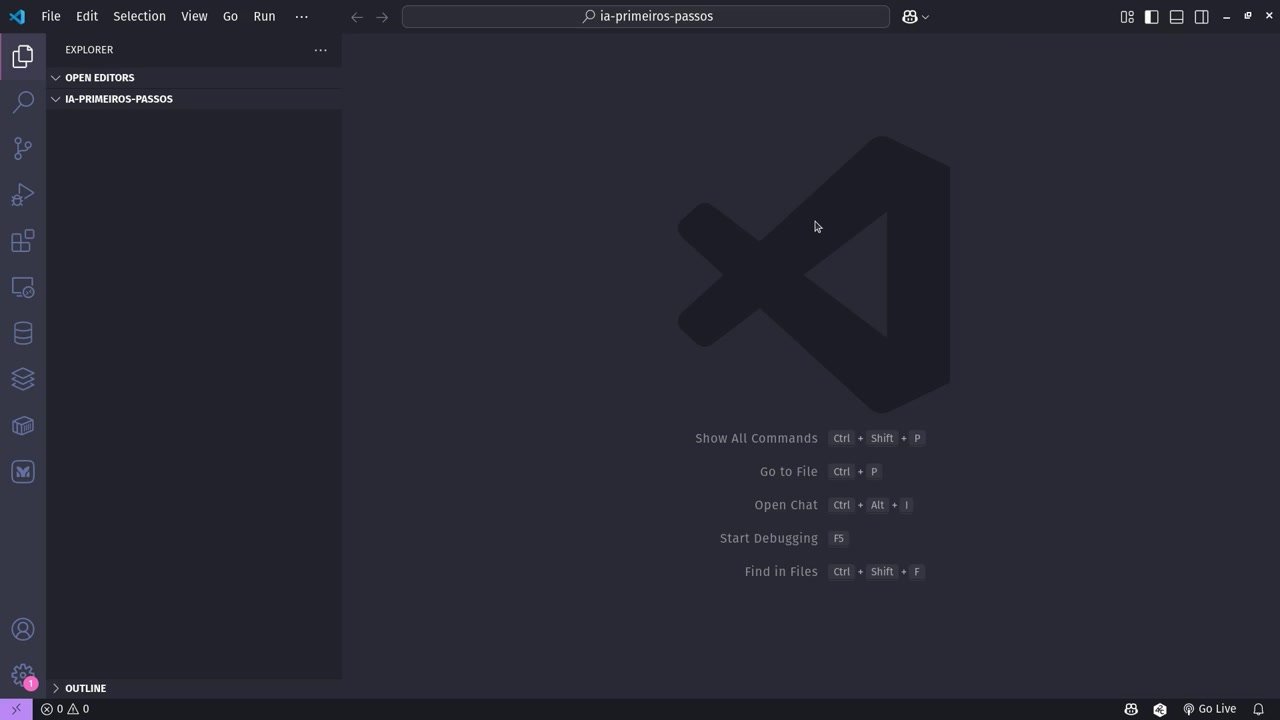Open the container box icon view
Image resolution: width=1280 pixels, height=720 pixels.
pyautogui.click(x=22, y=426)
